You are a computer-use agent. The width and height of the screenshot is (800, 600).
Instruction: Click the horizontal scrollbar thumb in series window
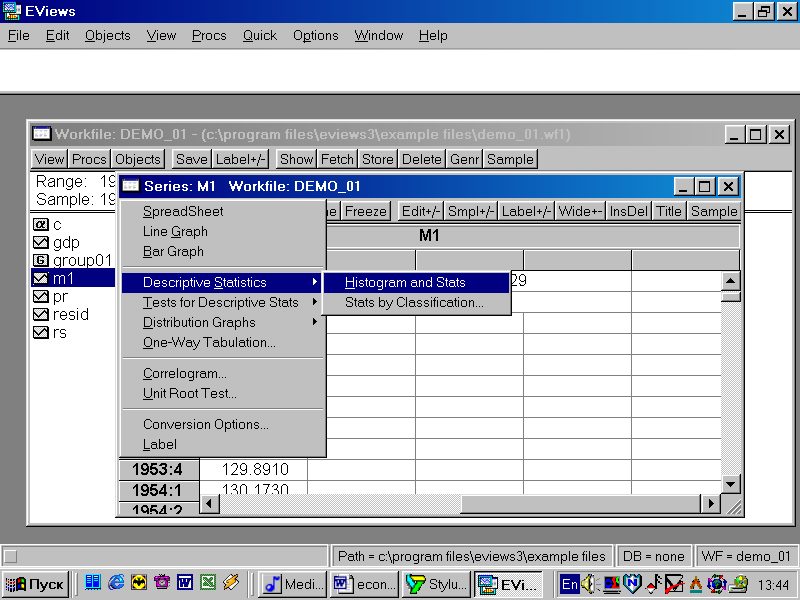click(x=581, y=504)
